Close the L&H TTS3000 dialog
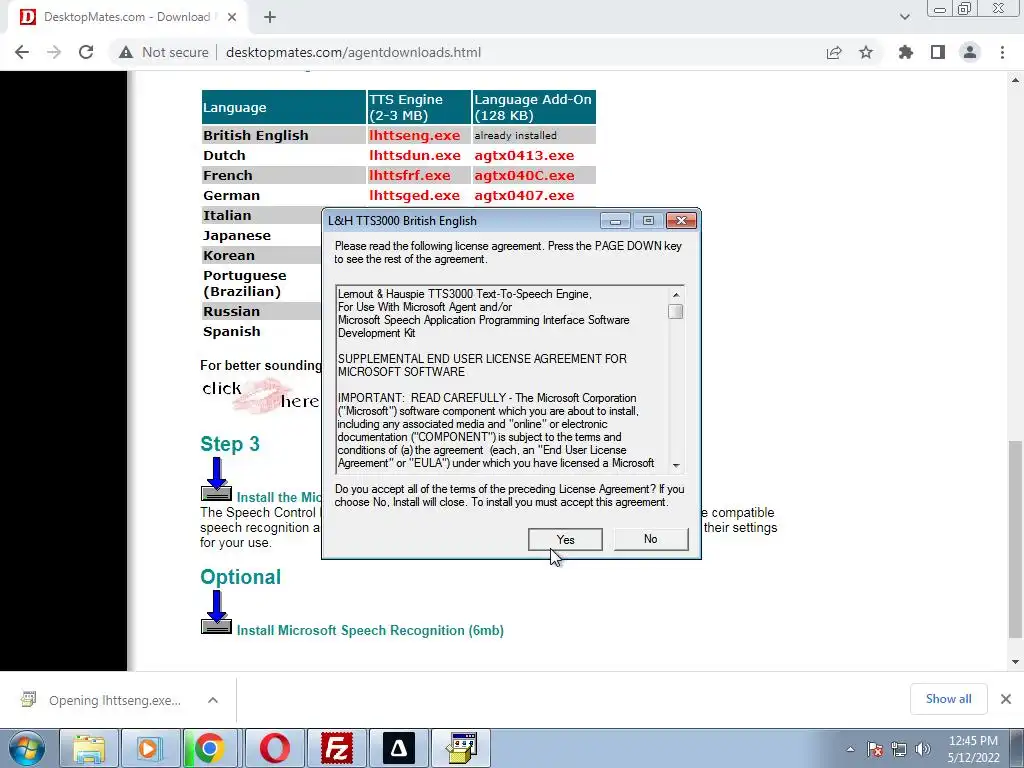 click(681, 221)
